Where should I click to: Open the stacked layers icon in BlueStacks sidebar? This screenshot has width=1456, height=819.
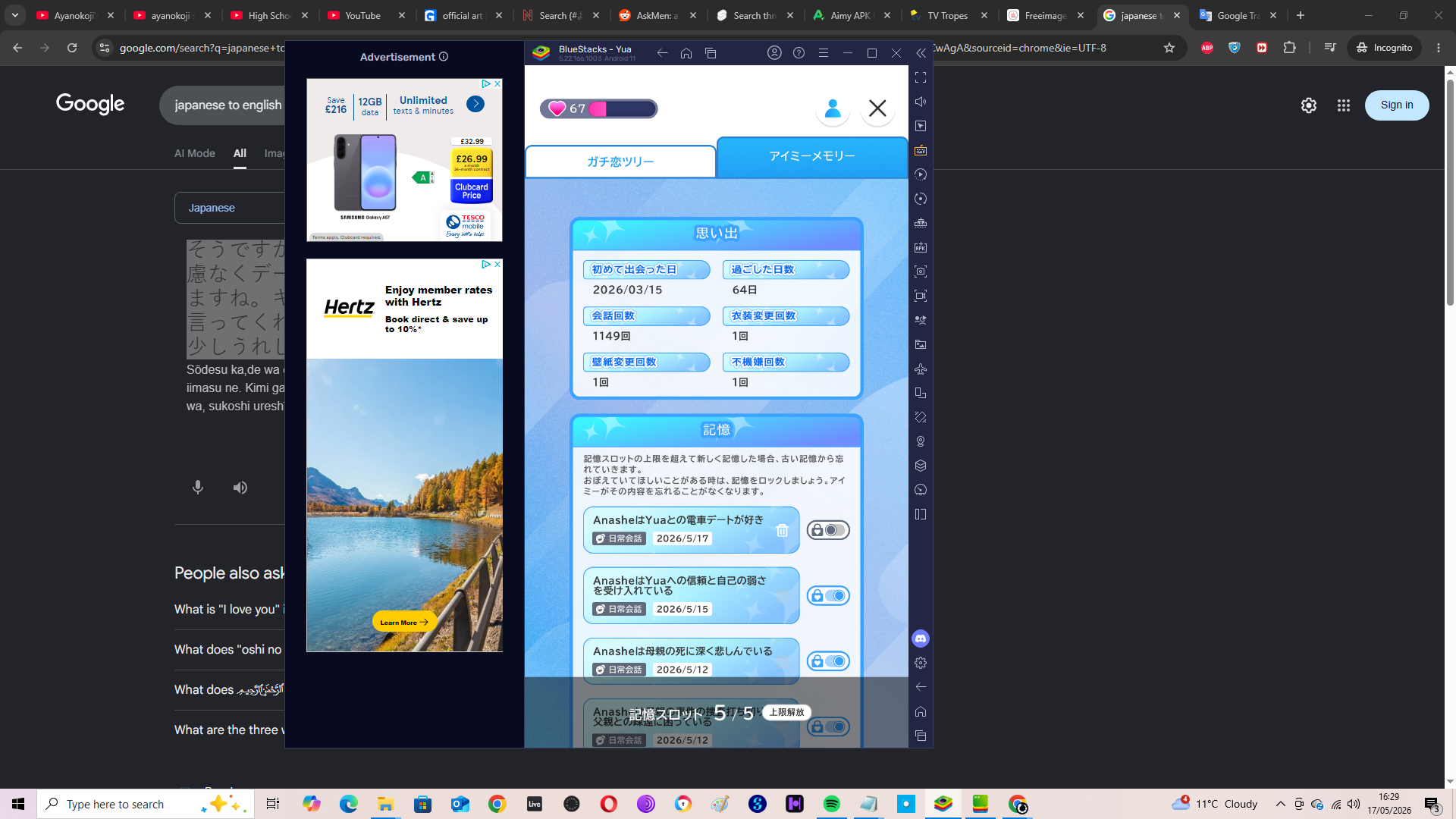(921, 466)
